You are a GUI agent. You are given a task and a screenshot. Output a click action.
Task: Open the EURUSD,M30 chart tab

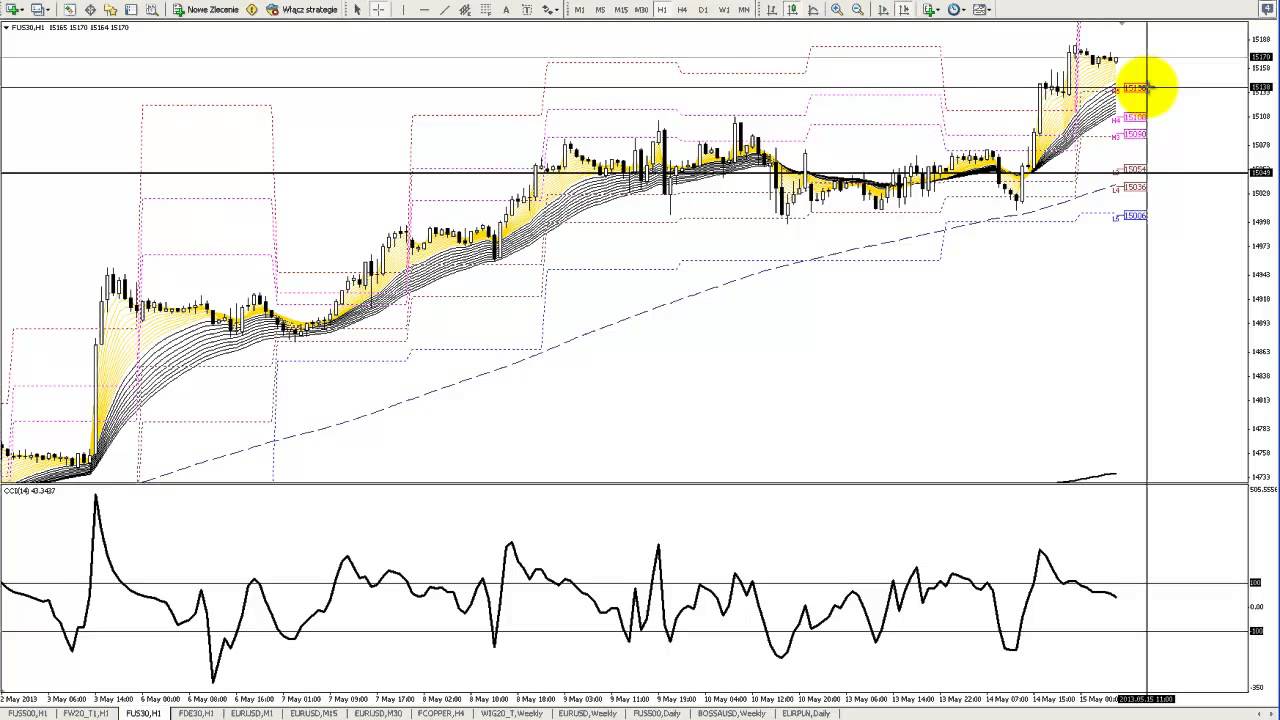tap(377, 713)
